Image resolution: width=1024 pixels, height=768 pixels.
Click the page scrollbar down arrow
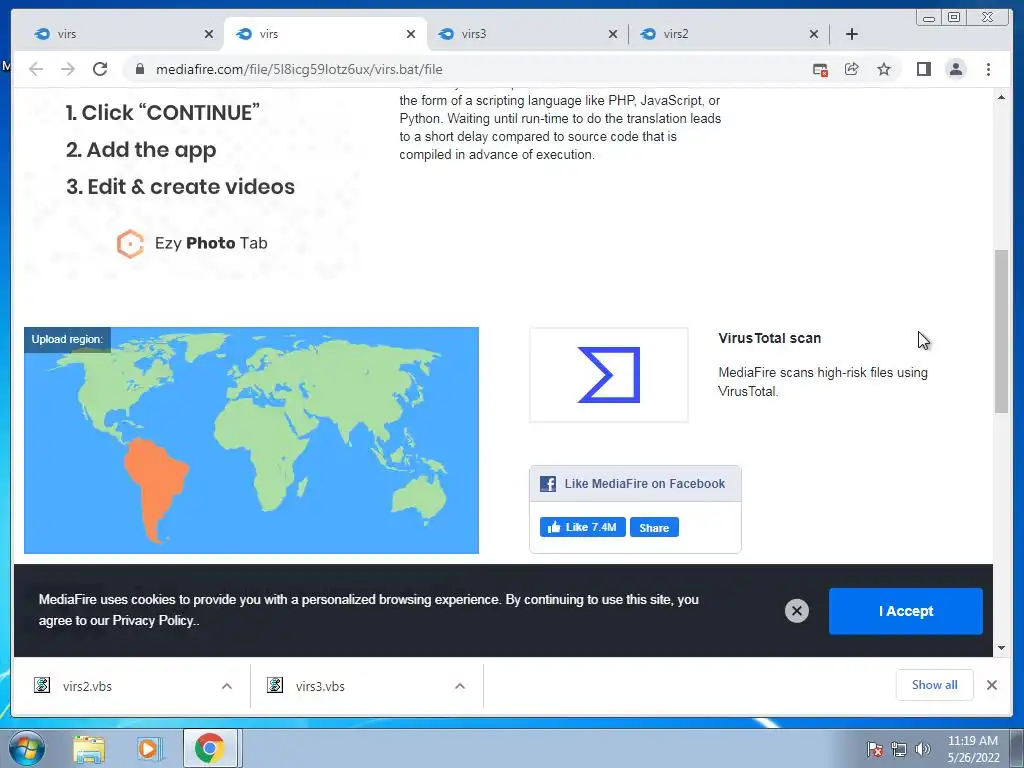[x=1002, y=648]
